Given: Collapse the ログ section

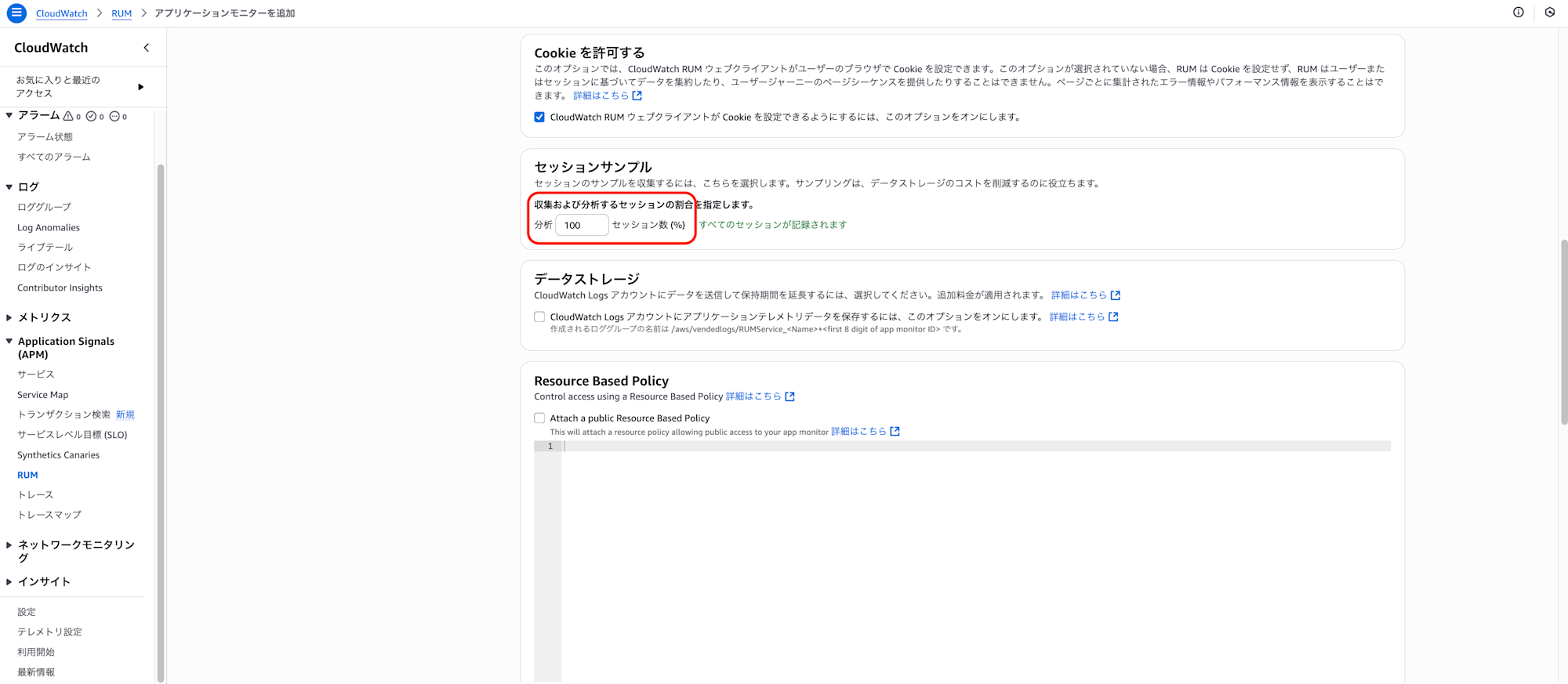Looking at the screenshot, I should (9, 187).
